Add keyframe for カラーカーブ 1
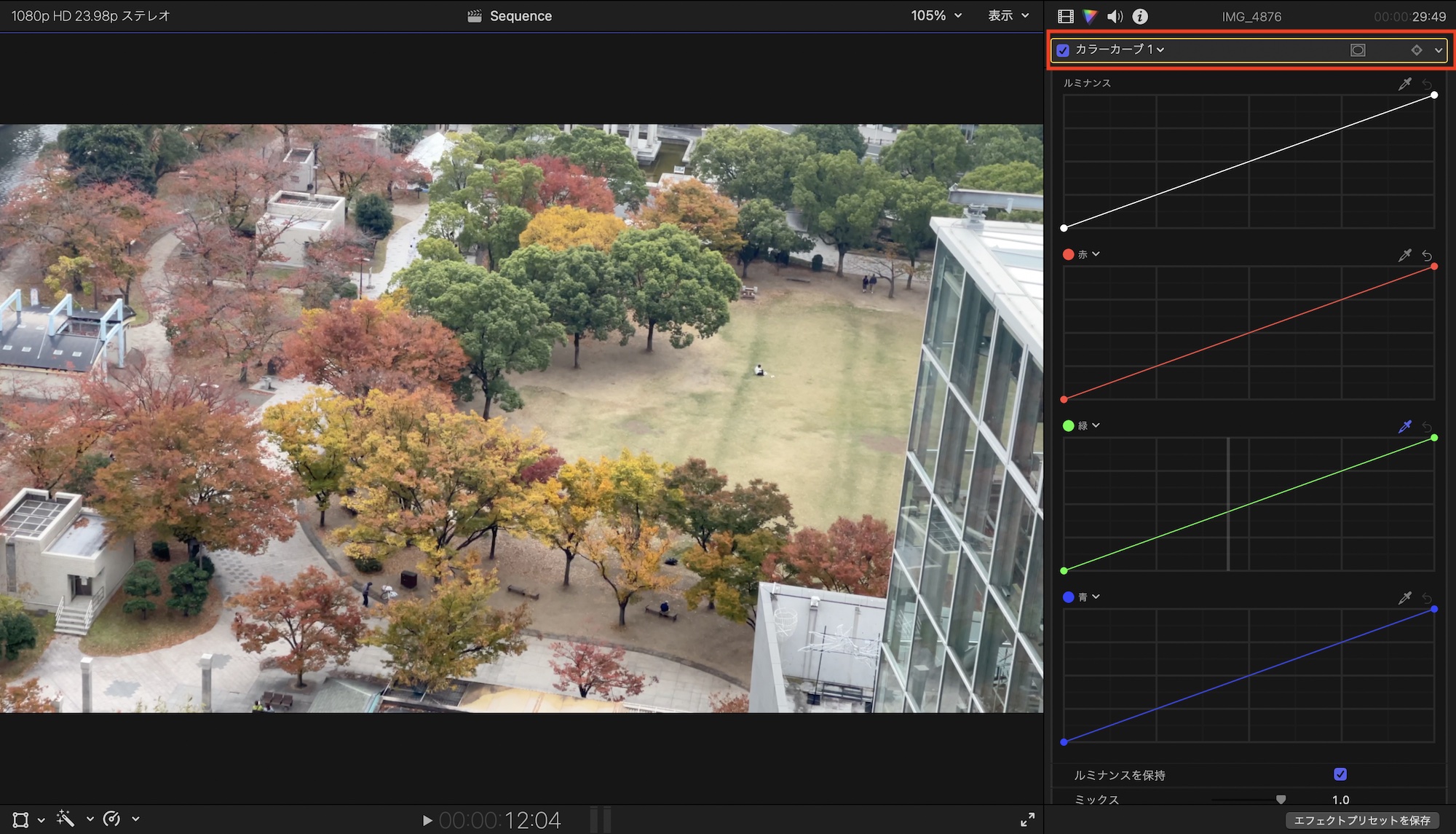This screenshot has height=834, width=1456. tap(1416, 50)
